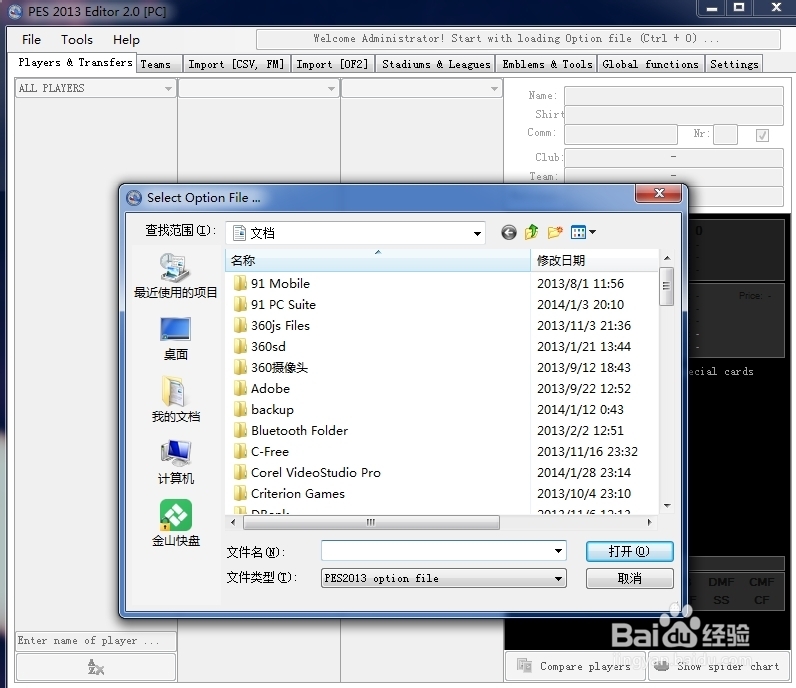Sort files by 修改日期 column header
796x688 pixels.
pyautogui.click(x=594, y=260)
